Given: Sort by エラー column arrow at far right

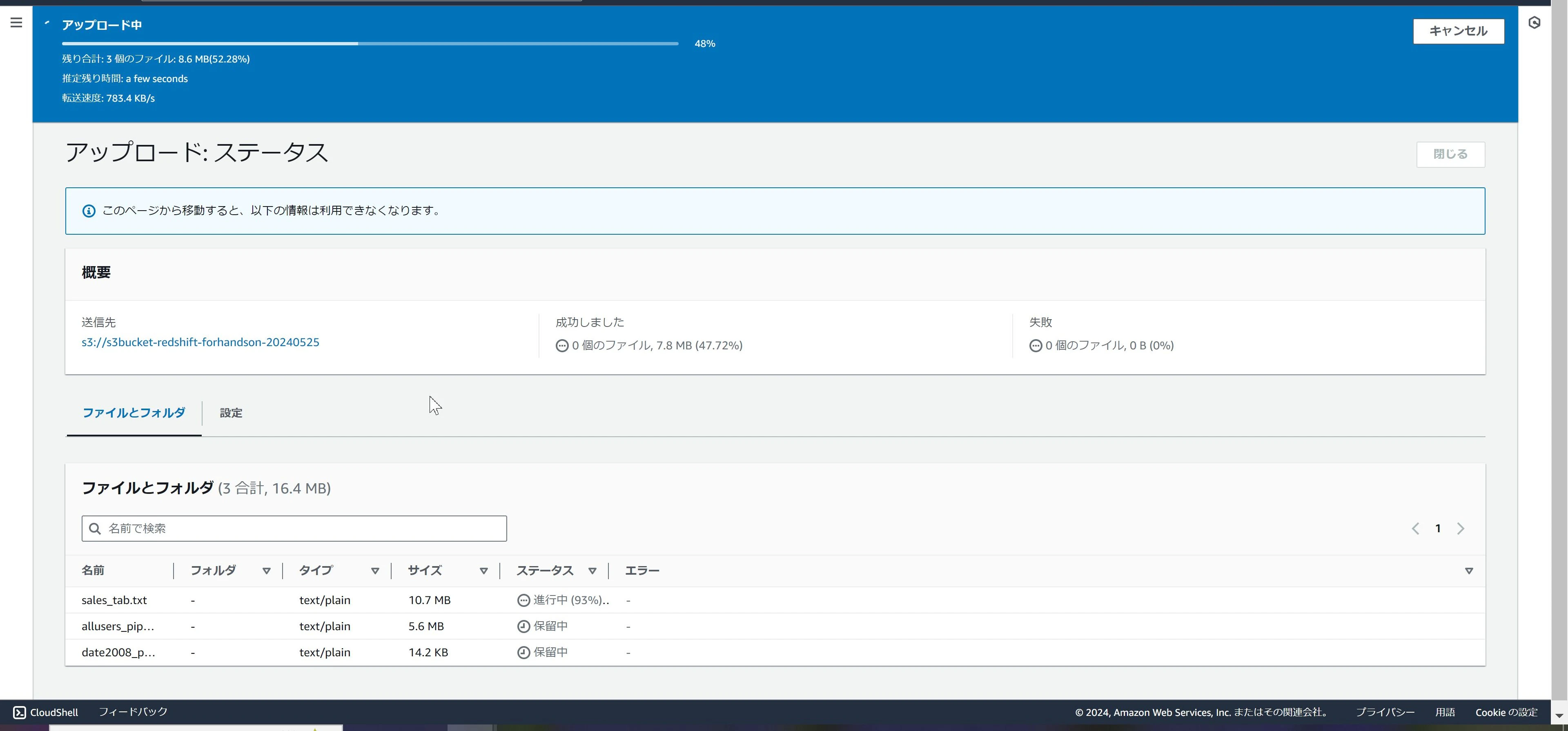Looking at the screenshot, I should (x=1469, y=571).
